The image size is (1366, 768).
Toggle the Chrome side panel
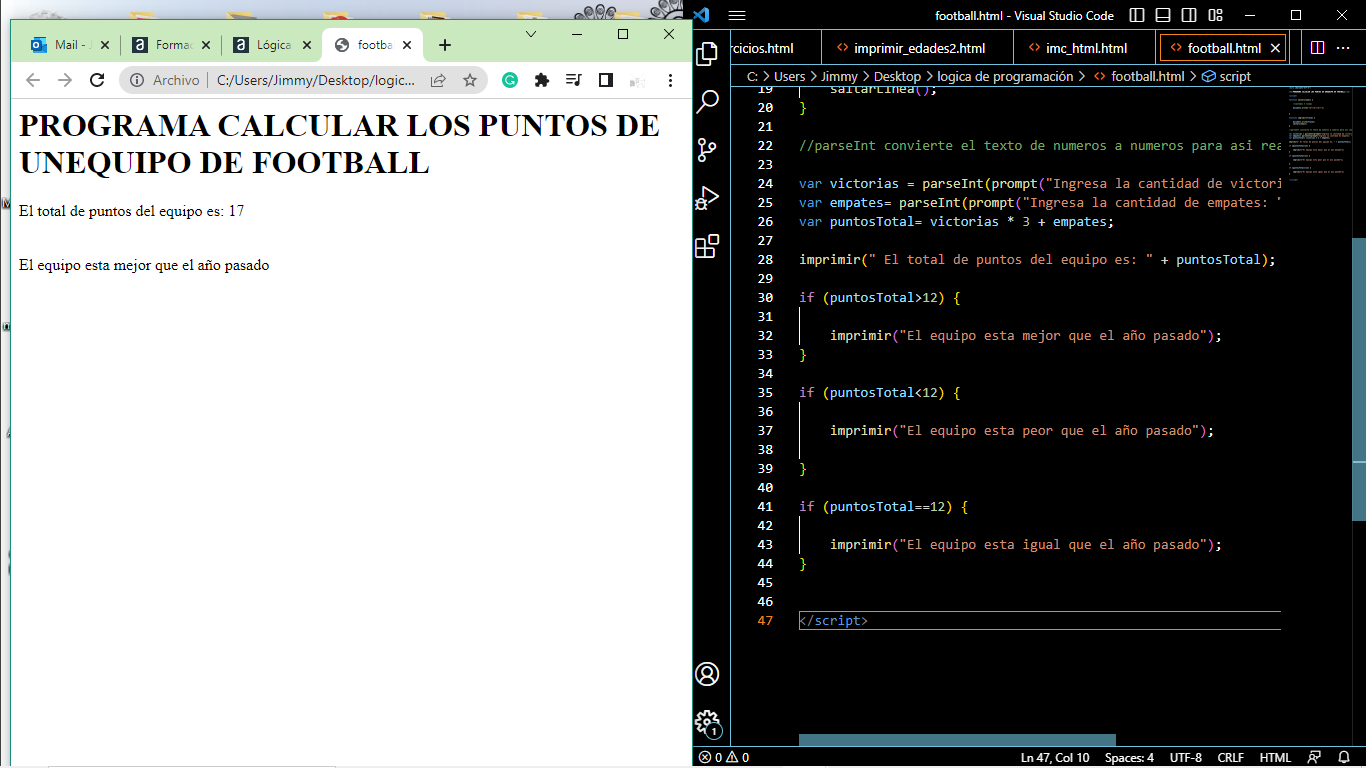[x=606, y=80]
